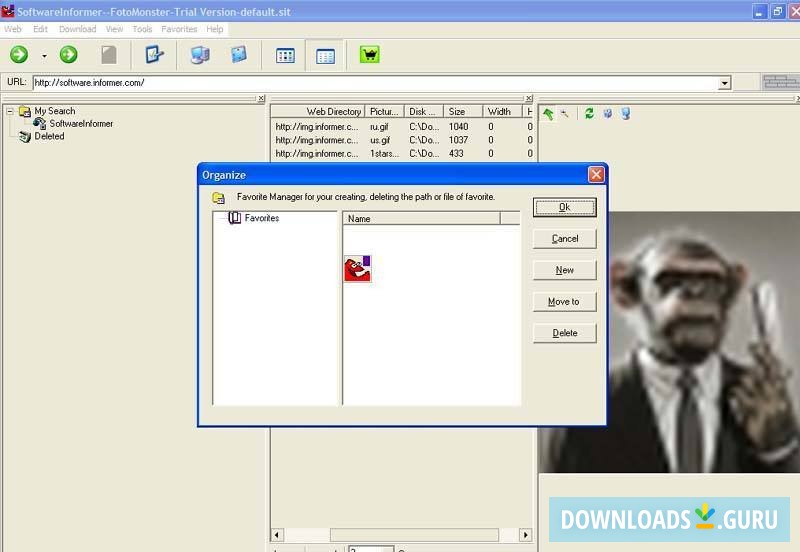The height and width of the screenshot is (552, 800).
Task: Select the Deleted folder in the tree
Action: tap(49, 136)
